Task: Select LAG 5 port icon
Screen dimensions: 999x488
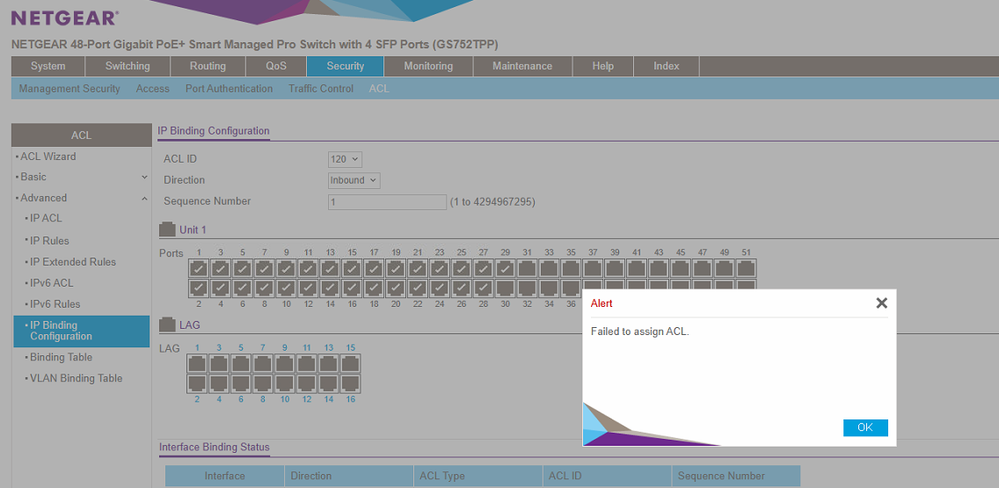Action: click(x=241, y=364)
